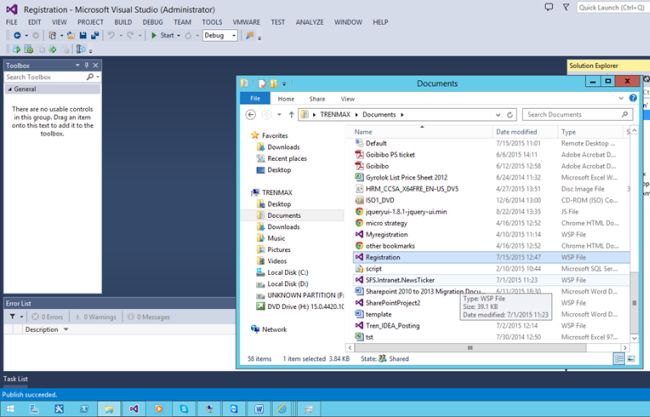Screen dimensions: 650x417
Task: Toggle the 0 Warnings filter
Action: click(x=97, y=316)
